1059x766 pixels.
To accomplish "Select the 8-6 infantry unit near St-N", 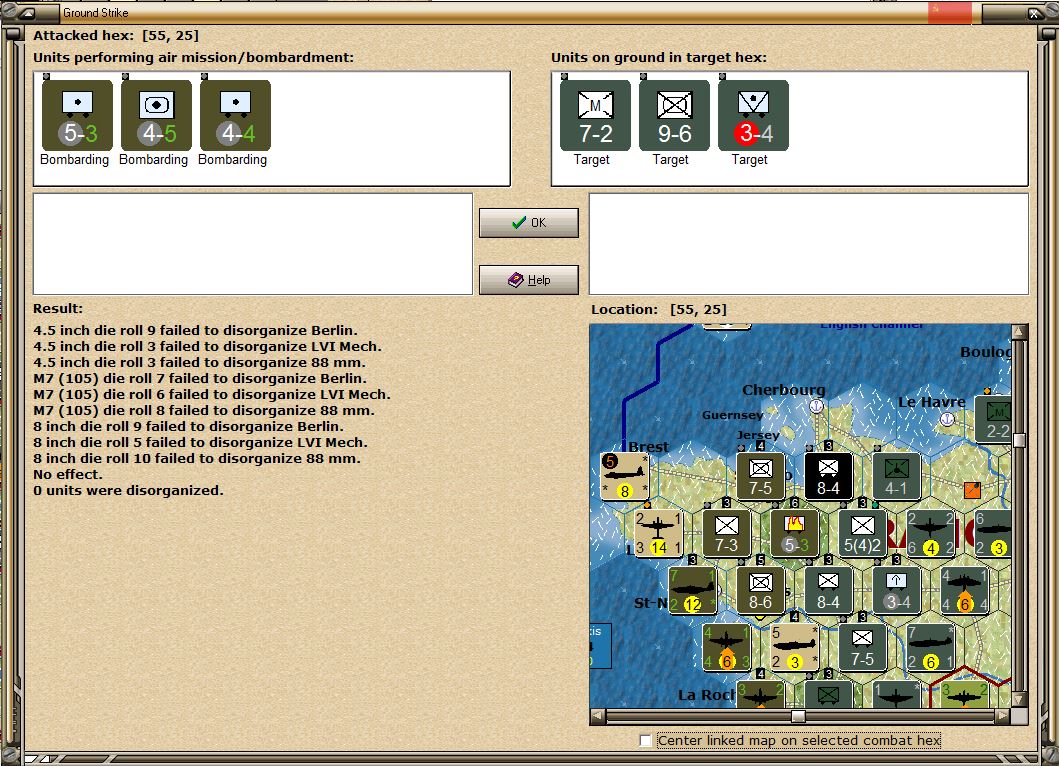I will [x=760, y=590].
